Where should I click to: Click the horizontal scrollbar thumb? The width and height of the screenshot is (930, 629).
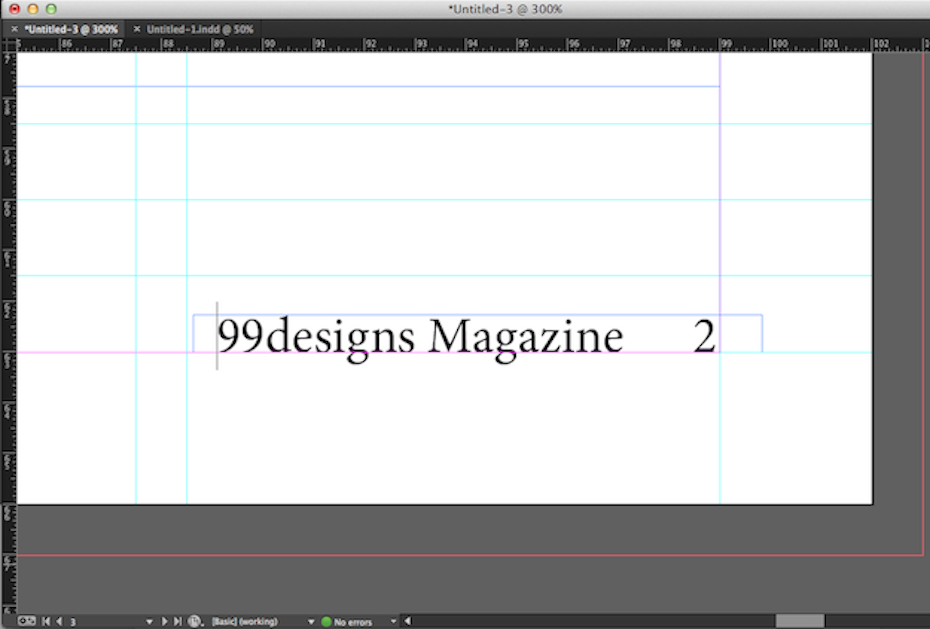tap(799, 621)
